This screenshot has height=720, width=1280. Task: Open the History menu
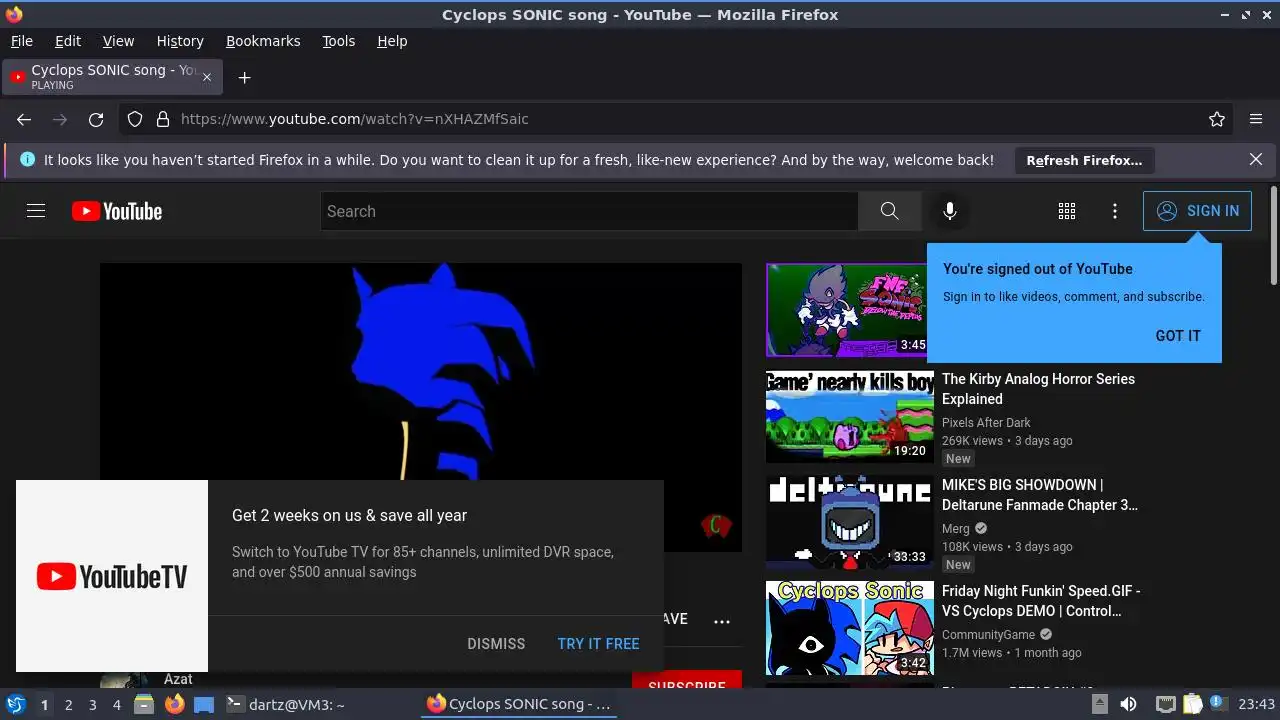[x=180, y=41]
